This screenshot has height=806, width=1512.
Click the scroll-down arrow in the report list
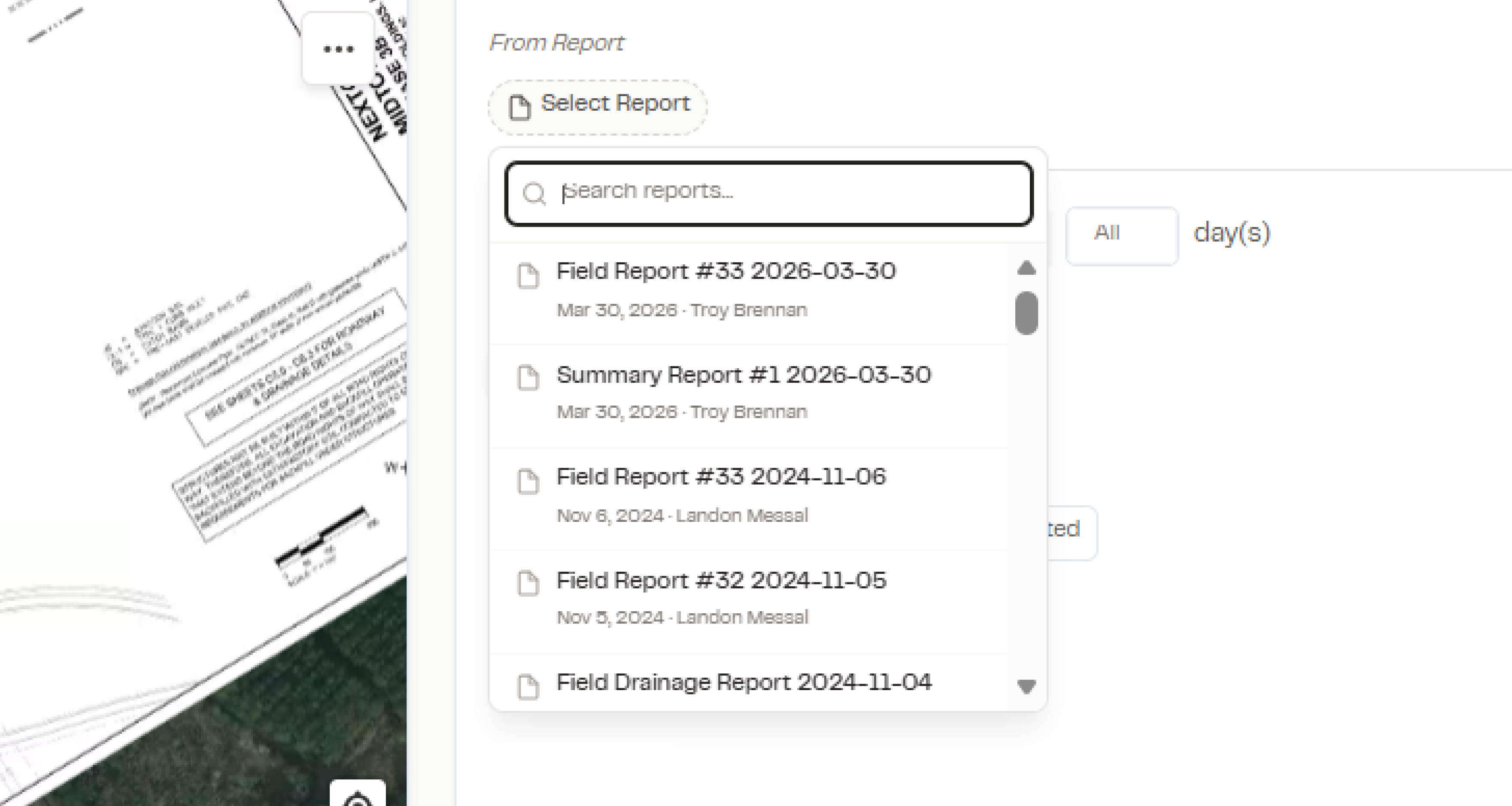click(x=1026, y=686)
